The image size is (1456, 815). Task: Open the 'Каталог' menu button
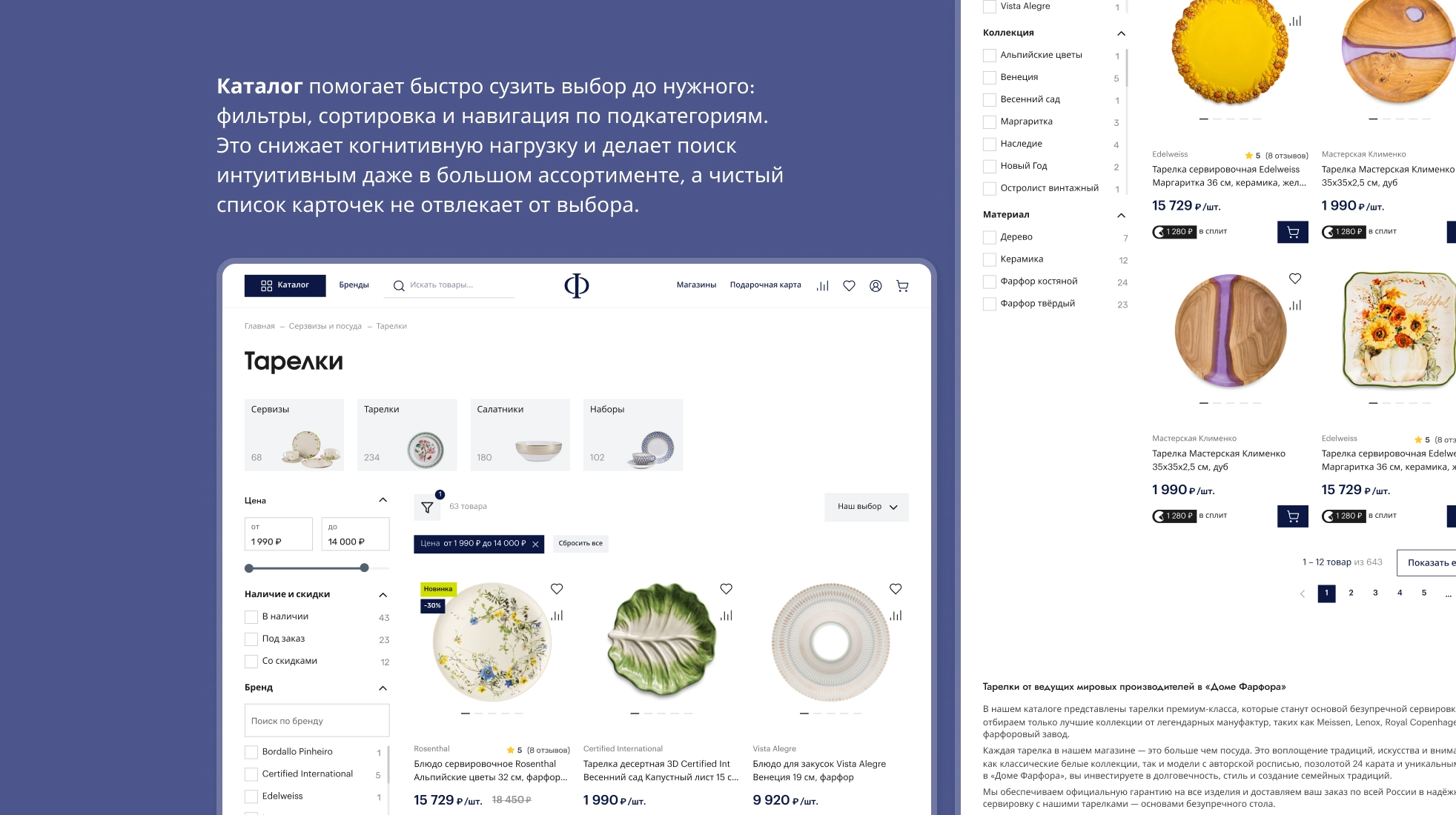(285, 286)
